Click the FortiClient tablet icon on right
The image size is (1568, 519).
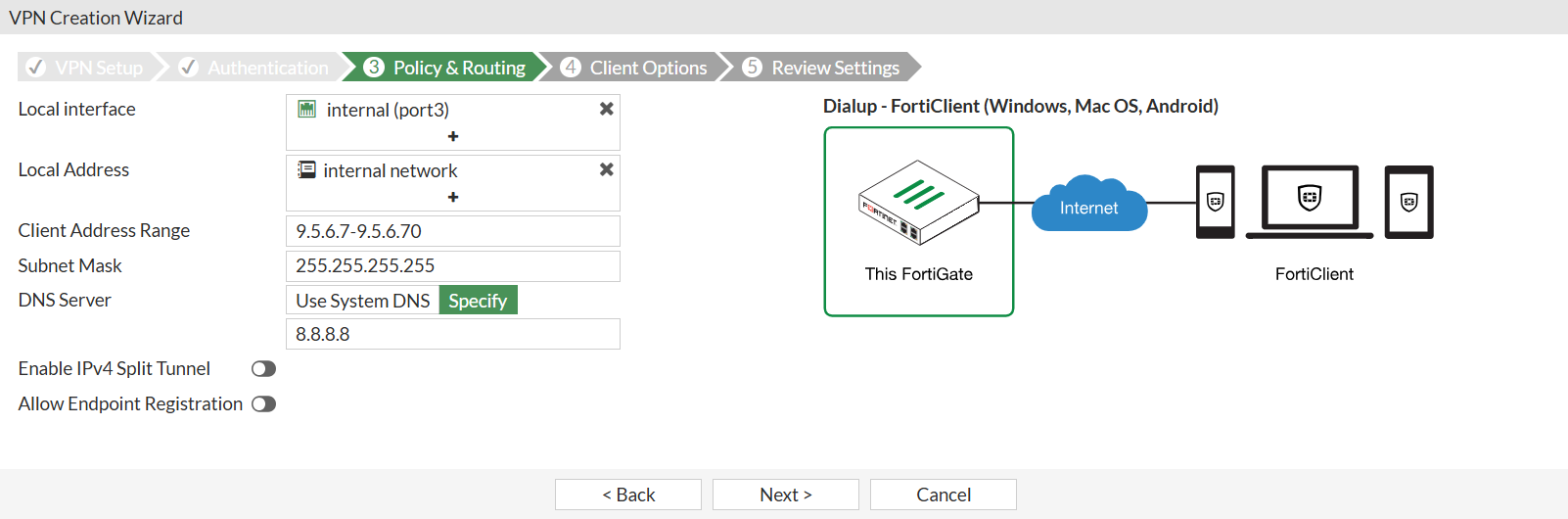coord(1408,202)
